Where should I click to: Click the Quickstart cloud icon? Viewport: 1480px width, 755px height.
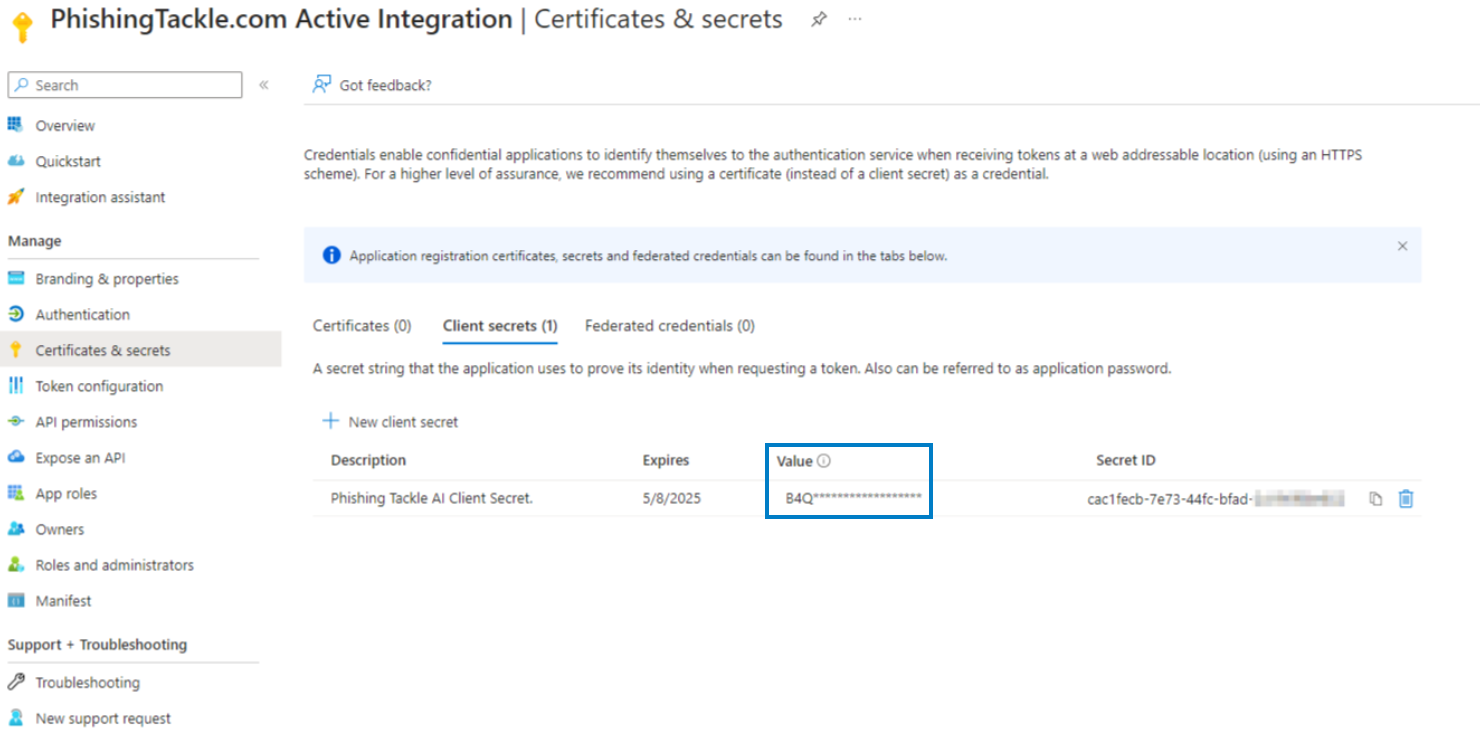(15, 161)
